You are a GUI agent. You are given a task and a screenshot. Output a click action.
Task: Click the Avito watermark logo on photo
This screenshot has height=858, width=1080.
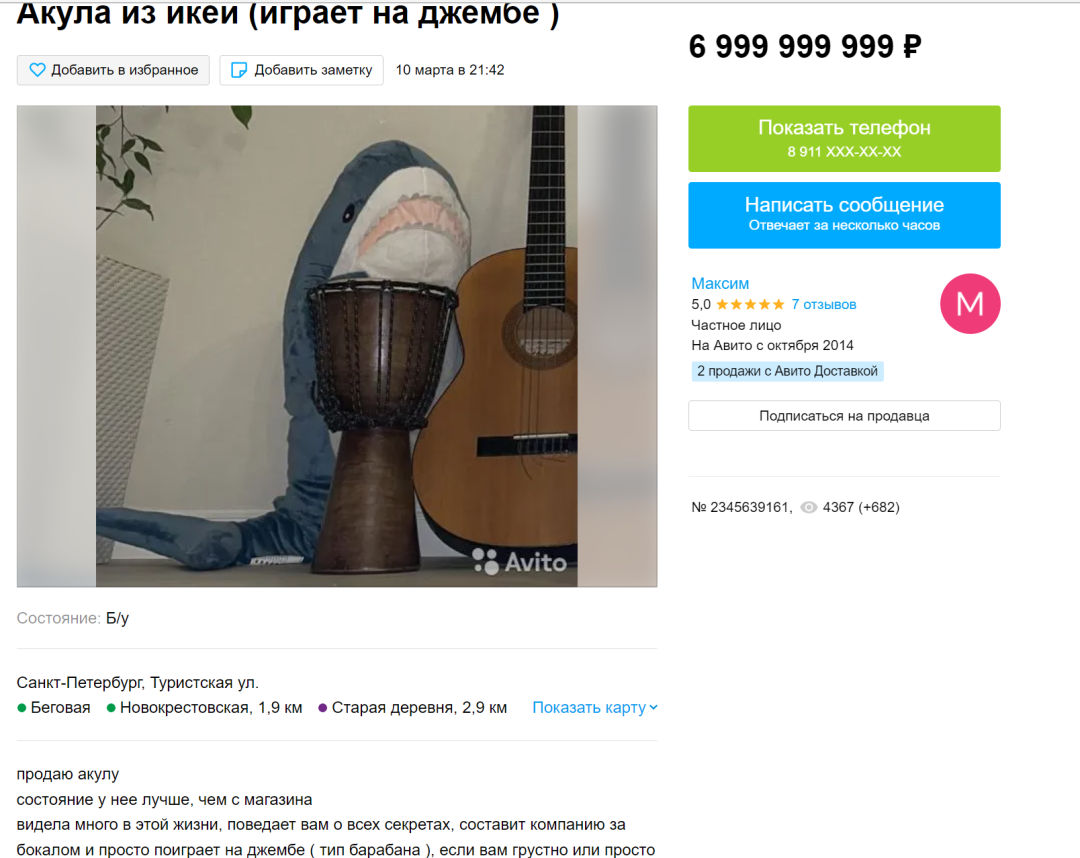(x=520, y=561)
